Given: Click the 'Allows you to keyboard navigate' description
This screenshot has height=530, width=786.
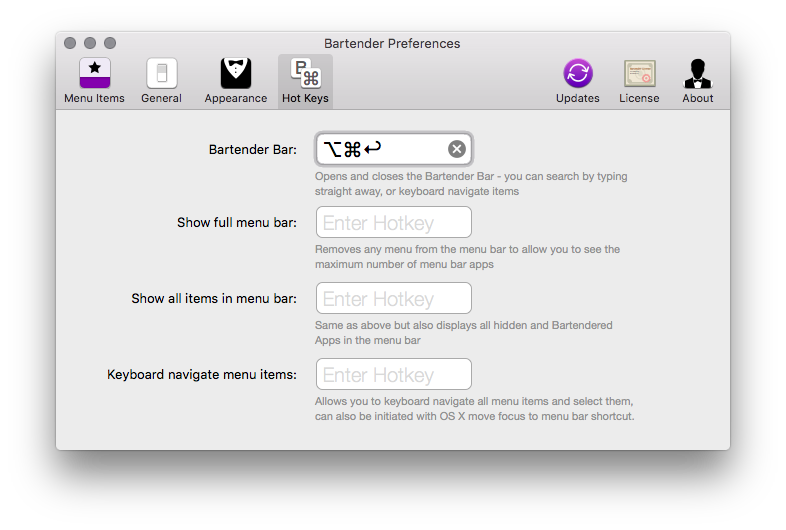Looking at the screenshot, I should click(474, 409).
